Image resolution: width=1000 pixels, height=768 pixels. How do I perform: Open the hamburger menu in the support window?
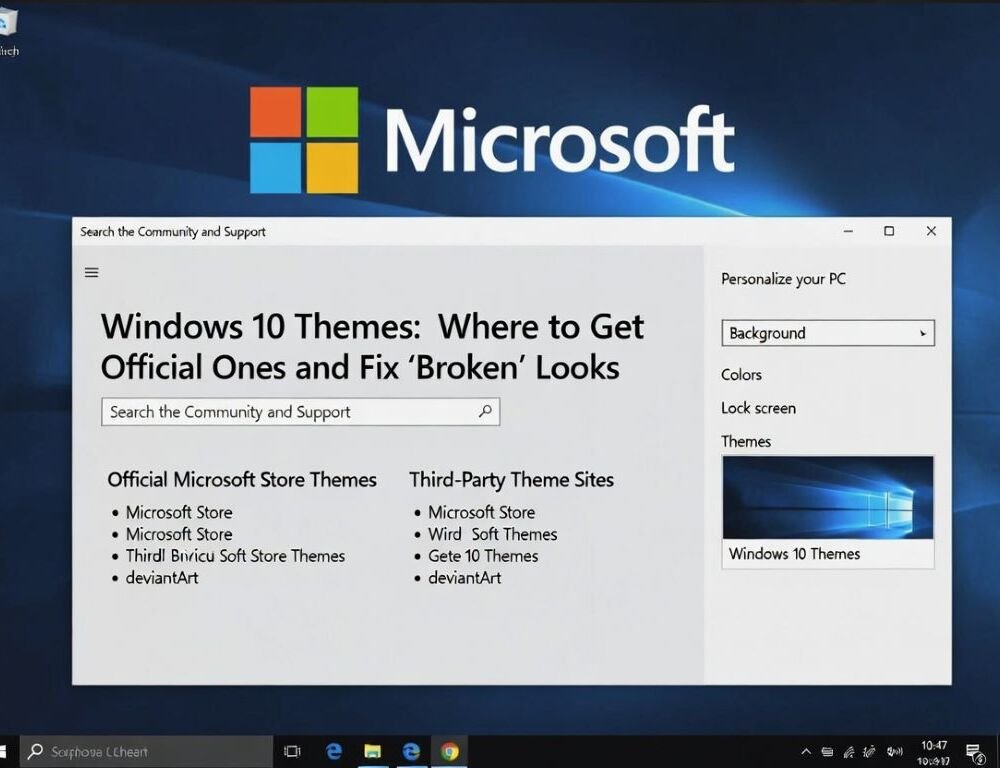(x=92, y=273)
